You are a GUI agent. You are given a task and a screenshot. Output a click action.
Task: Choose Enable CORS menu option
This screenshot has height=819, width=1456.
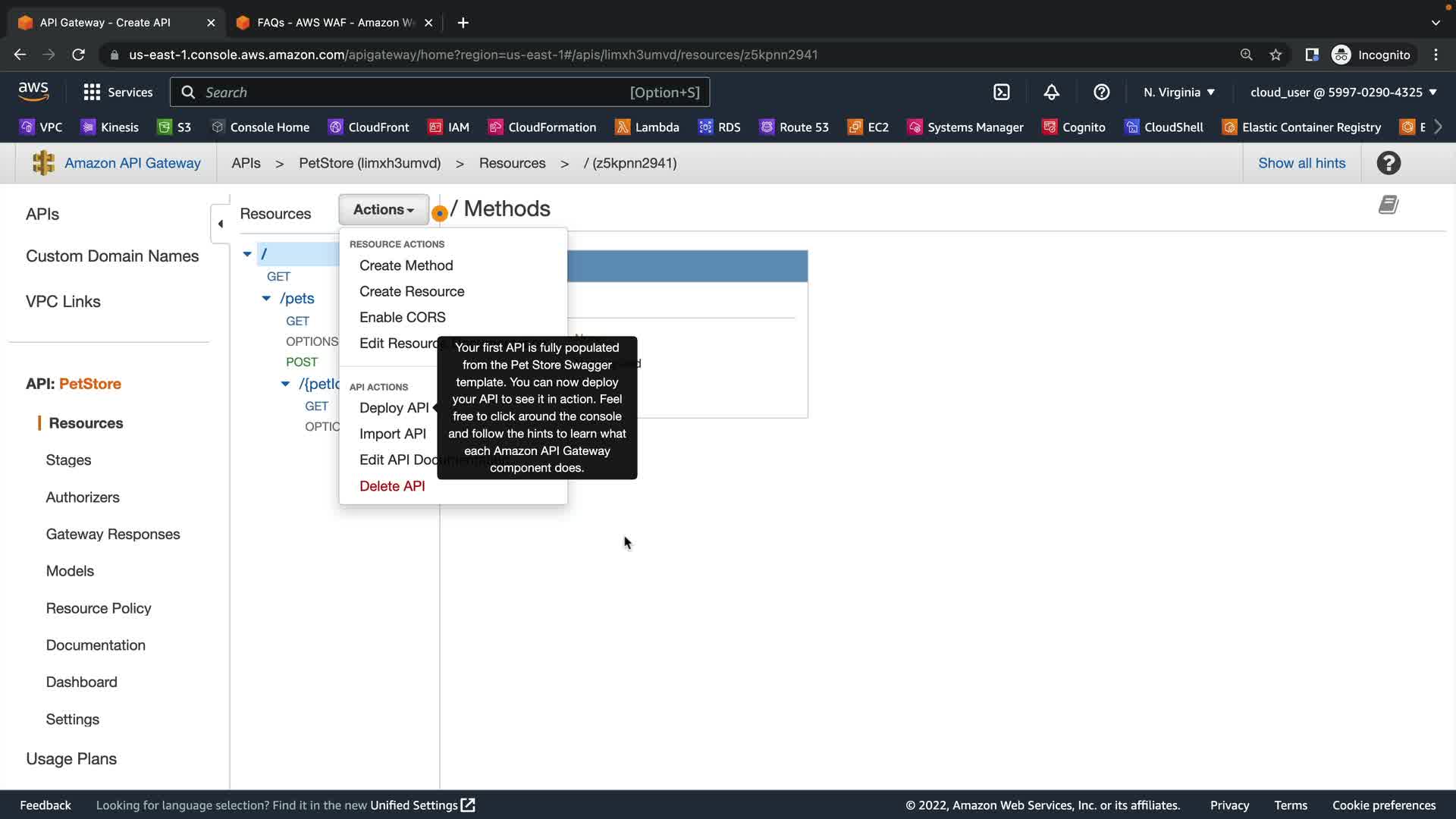pos(402,317)
